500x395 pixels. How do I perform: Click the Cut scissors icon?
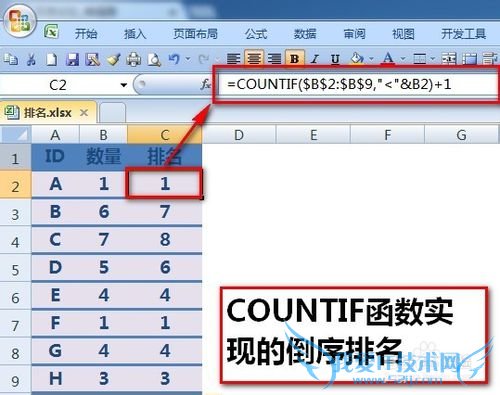[x=31, y=59]
